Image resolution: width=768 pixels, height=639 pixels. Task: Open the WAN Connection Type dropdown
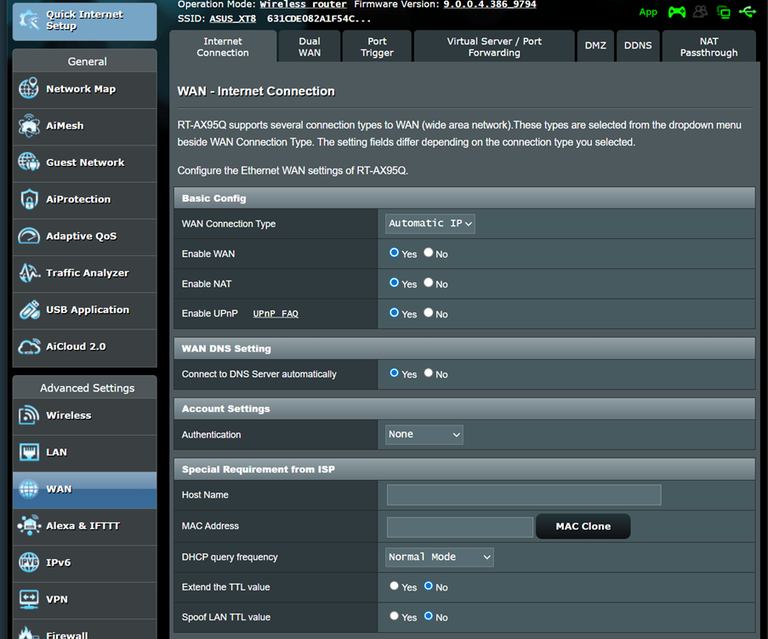pos(430,224)
